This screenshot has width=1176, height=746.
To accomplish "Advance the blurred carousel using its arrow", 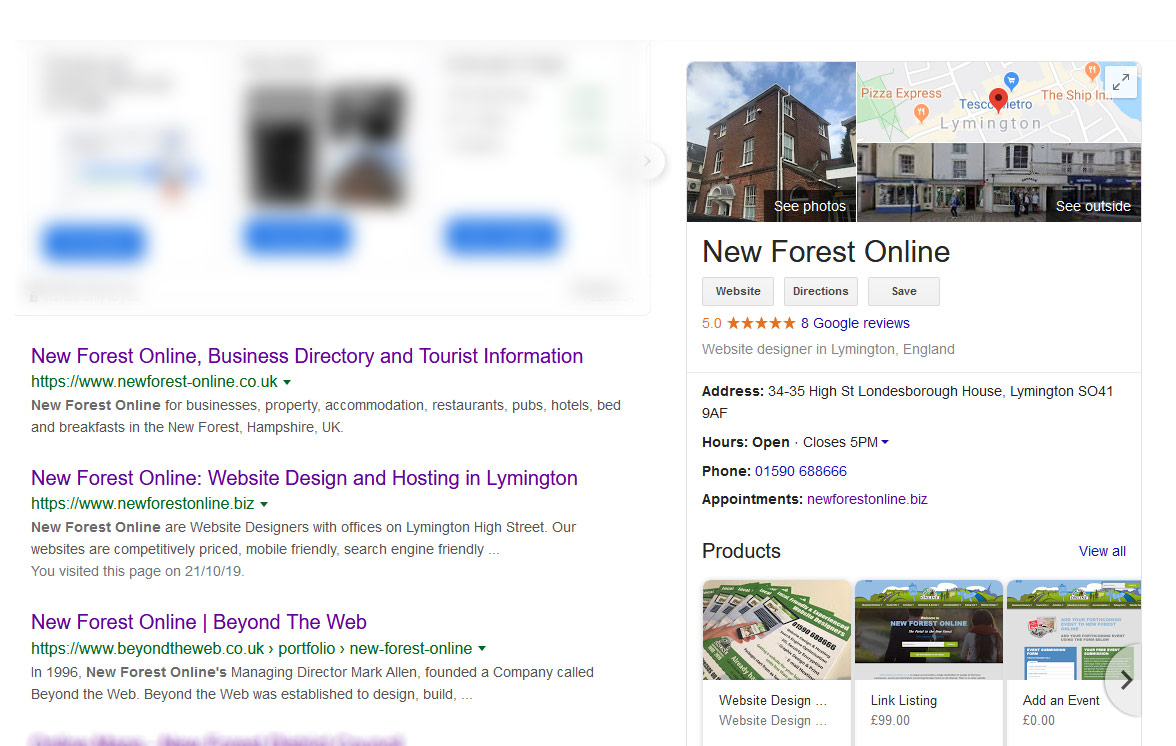I will 646,161.
